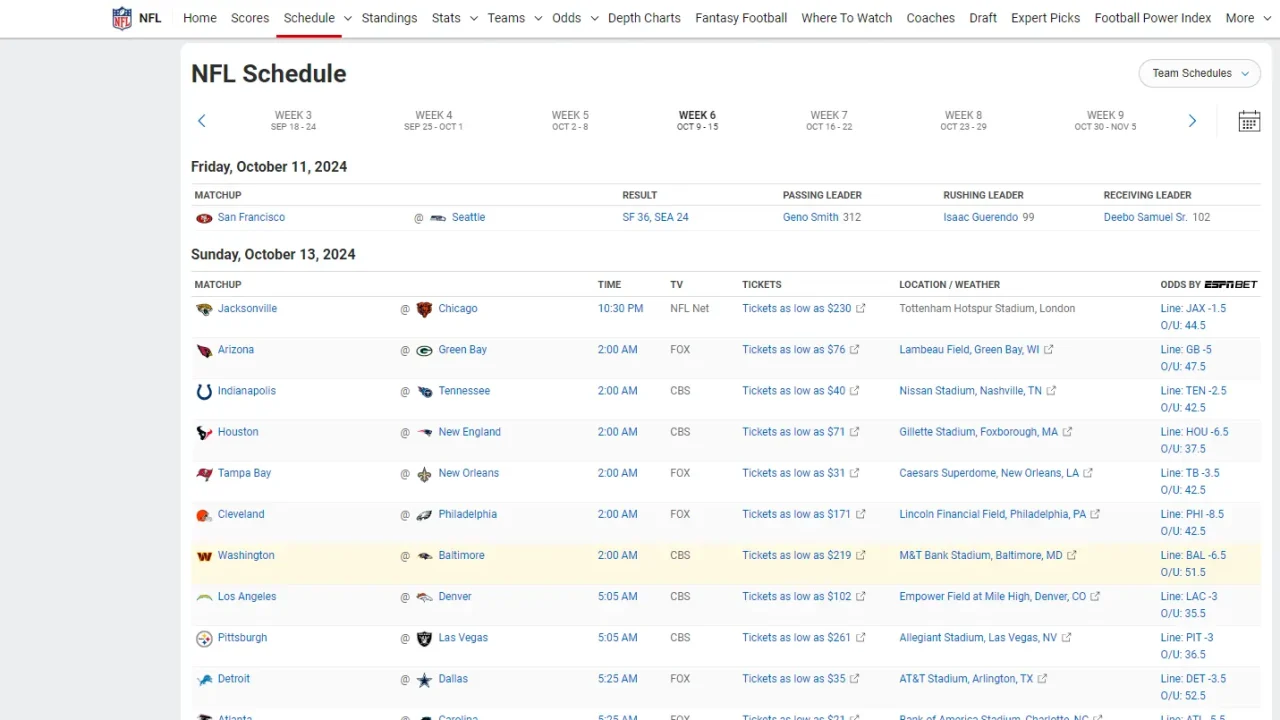The image size is (1280, 720).
Task: Switch to Week 8 tab
Action: tap(963, 121)
